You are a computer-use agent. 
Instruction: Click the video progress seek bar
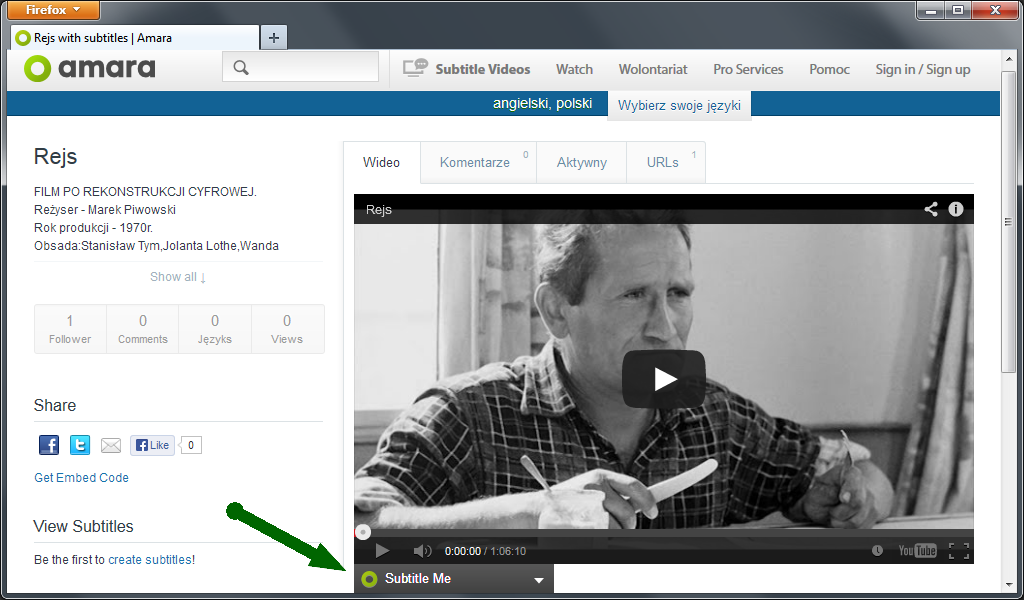pos(664,533)
